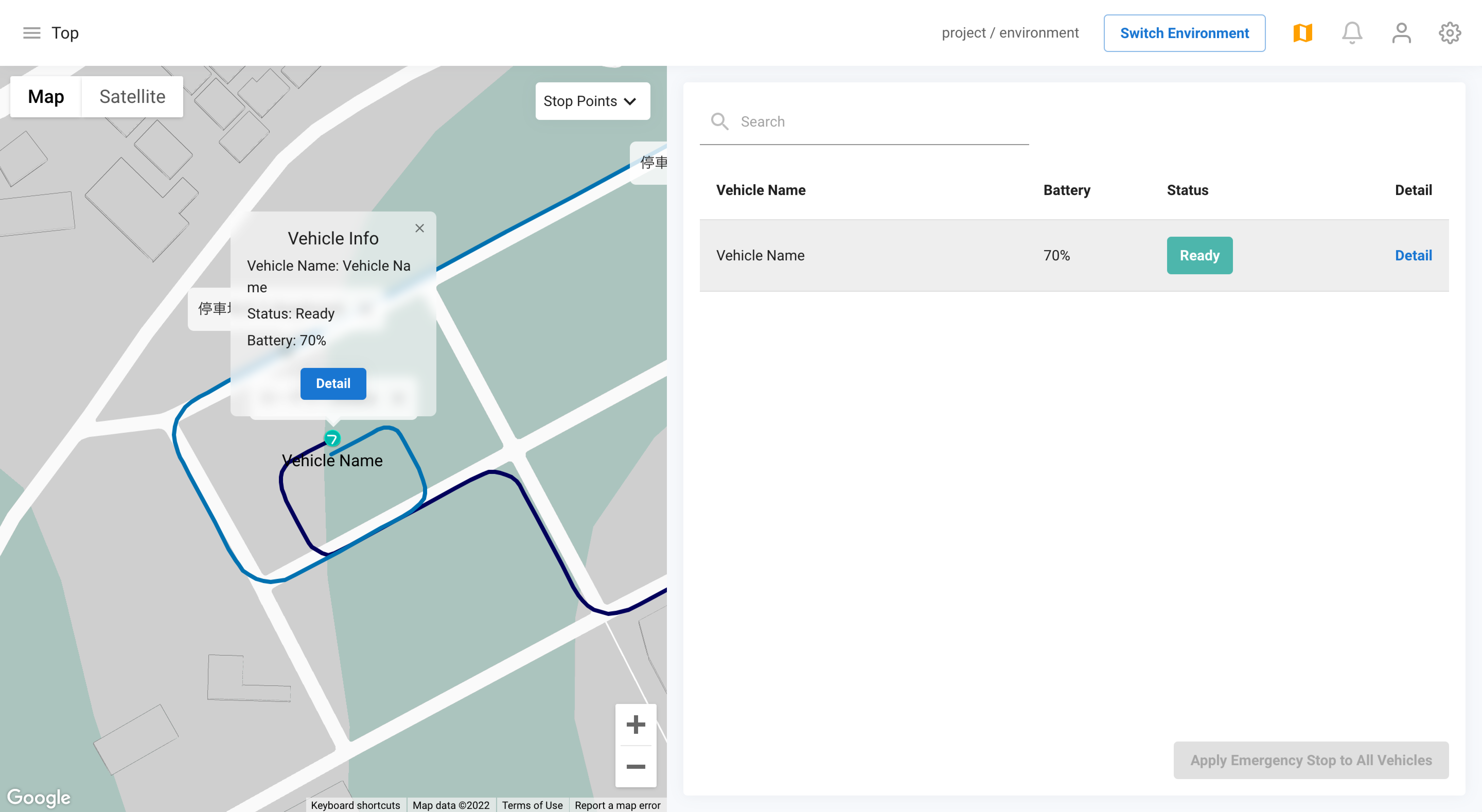The width and height of the screenshot is (1482, 812).
Task: Select Map view mode
Action: point(46,97)
